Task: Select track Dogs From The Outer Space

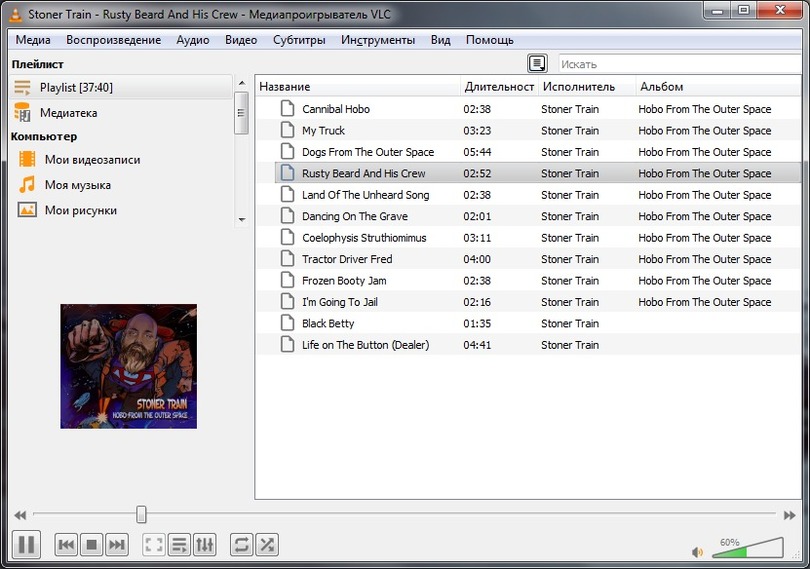Action: click(368, 152)
